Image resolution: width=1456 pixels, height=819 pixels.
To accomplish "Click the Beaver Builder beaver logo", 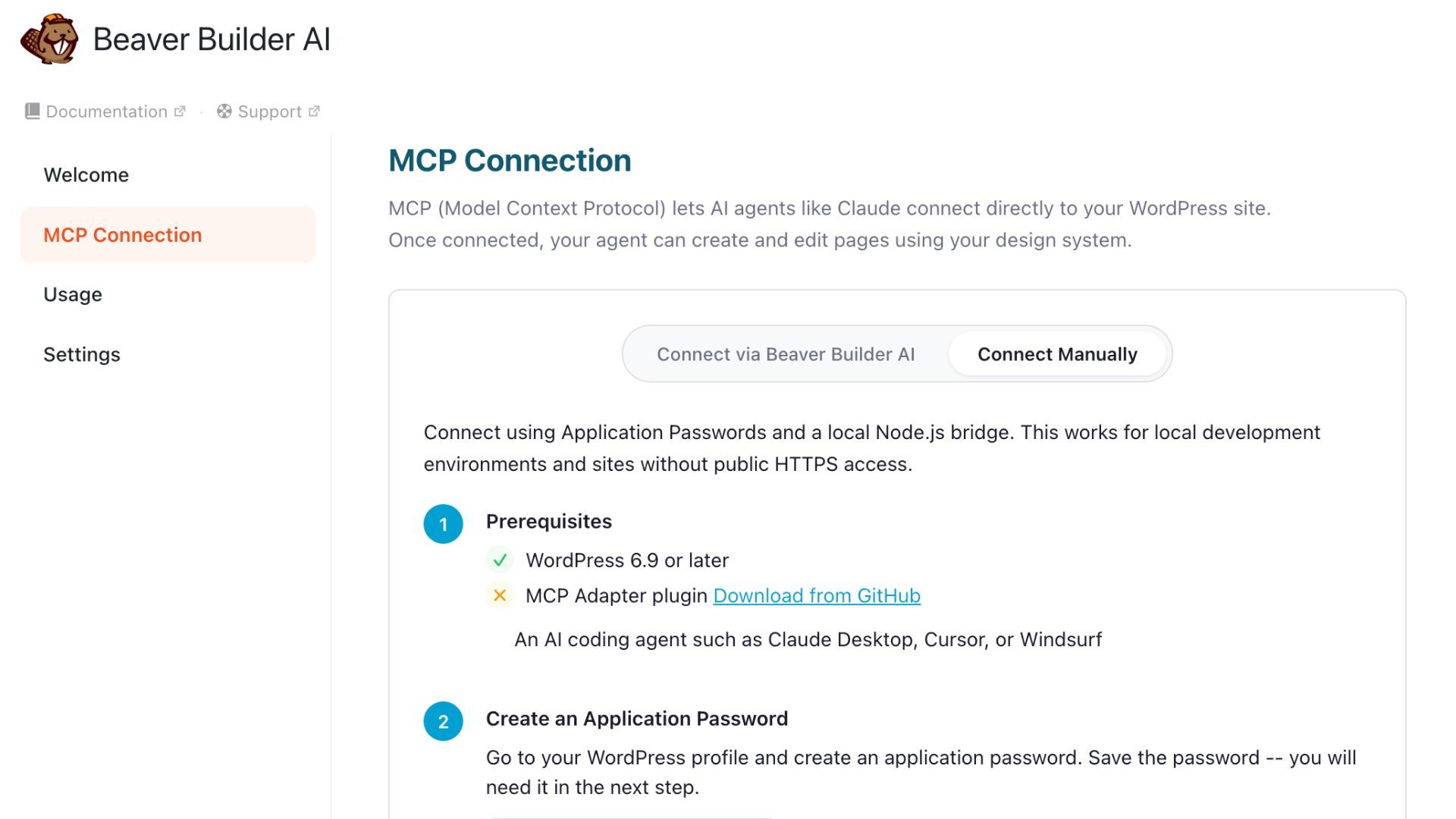I will click(49, 39).
